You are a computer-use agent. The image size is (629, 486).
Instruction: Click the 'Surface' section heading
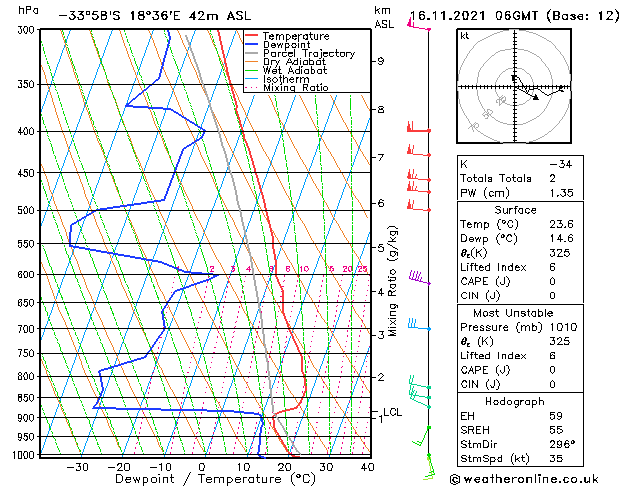click(x=515, y=210)
